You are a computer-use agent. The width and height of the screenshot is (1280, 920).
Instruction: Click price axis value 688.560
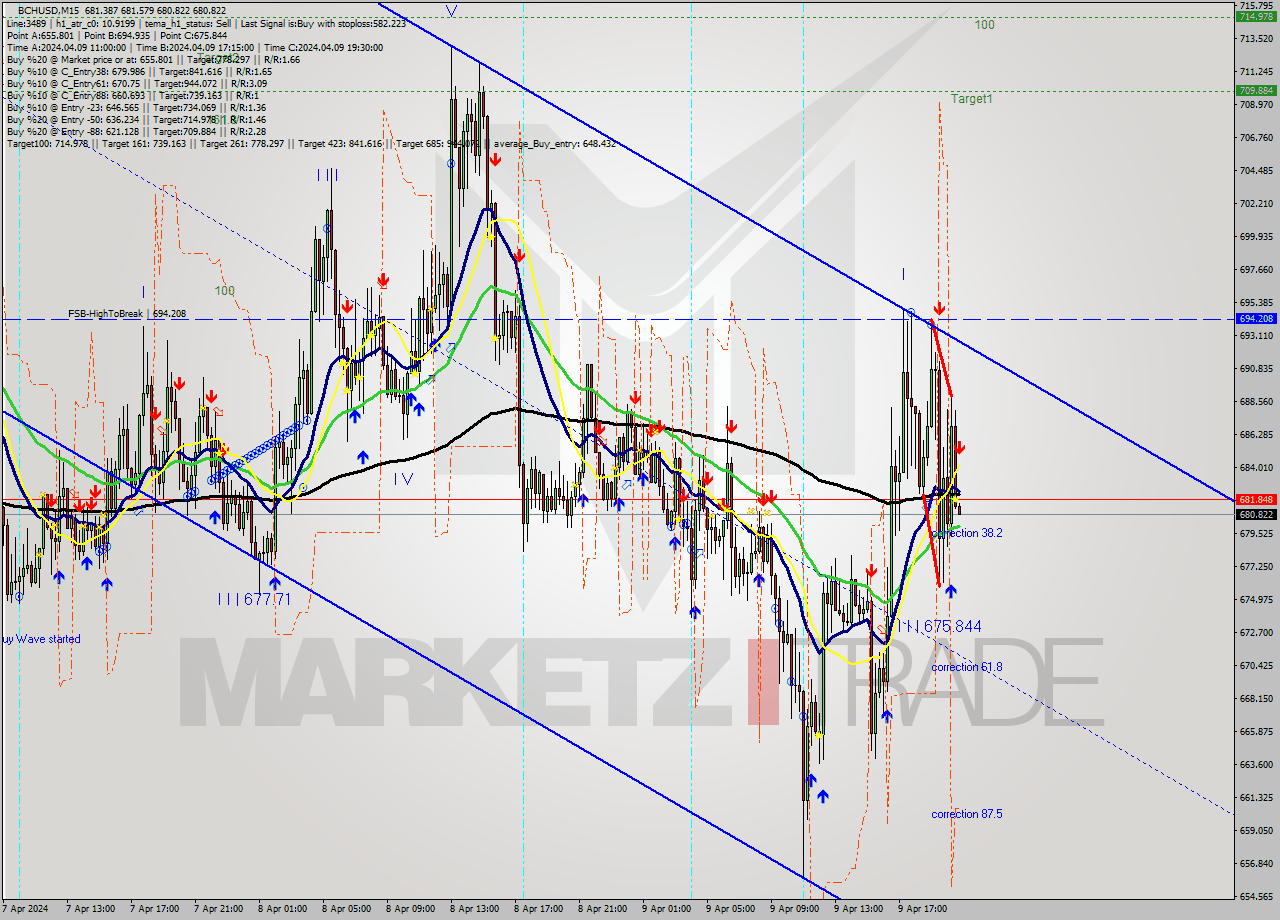(x=1256, y=401)
